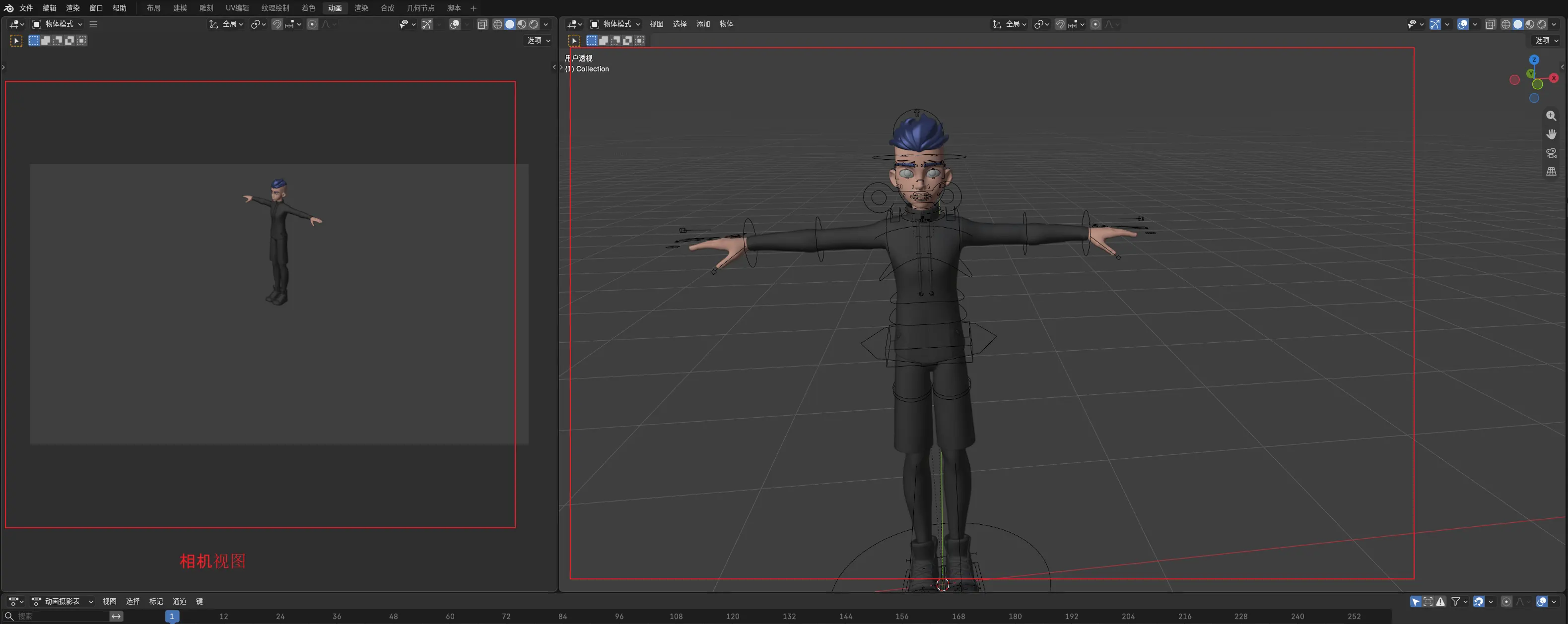Open the left viewport hamburger menu

click(x=93, y=24)
